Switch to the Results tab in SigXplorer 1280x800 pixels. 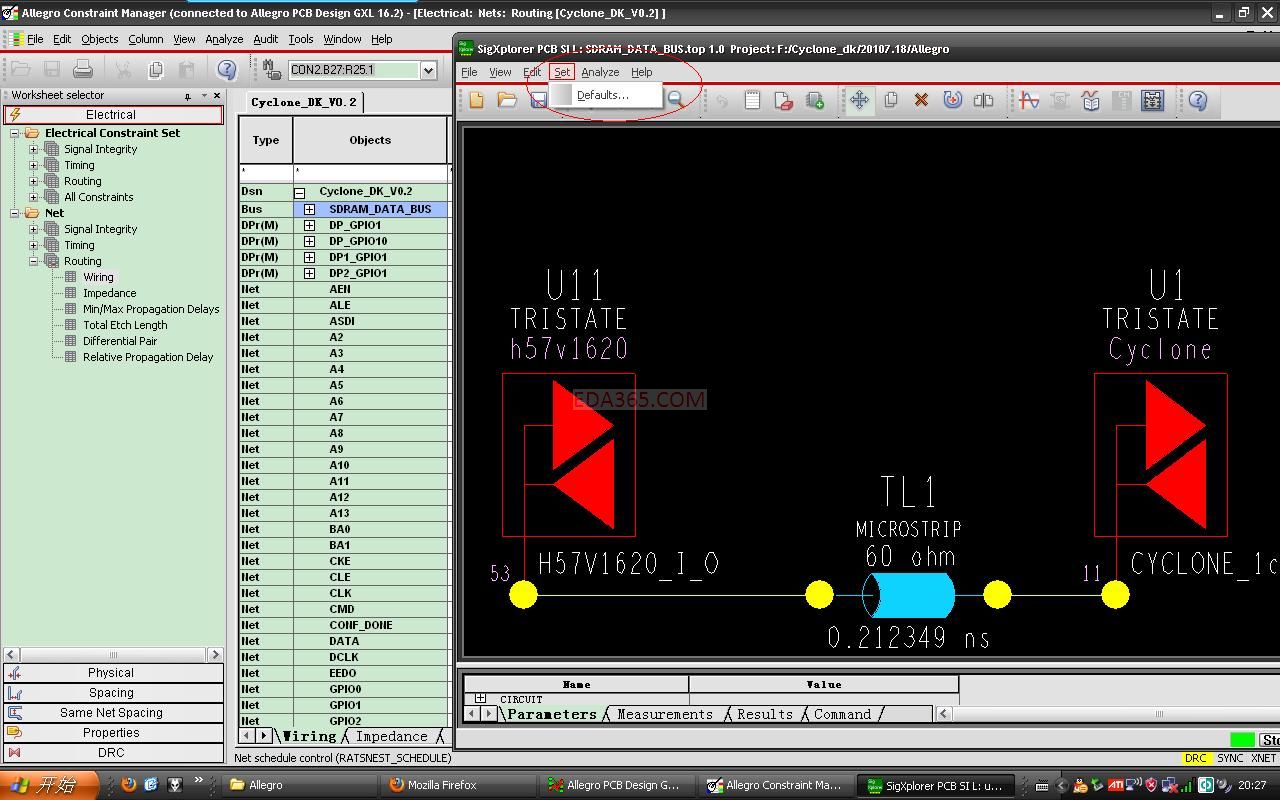(765, 714)
